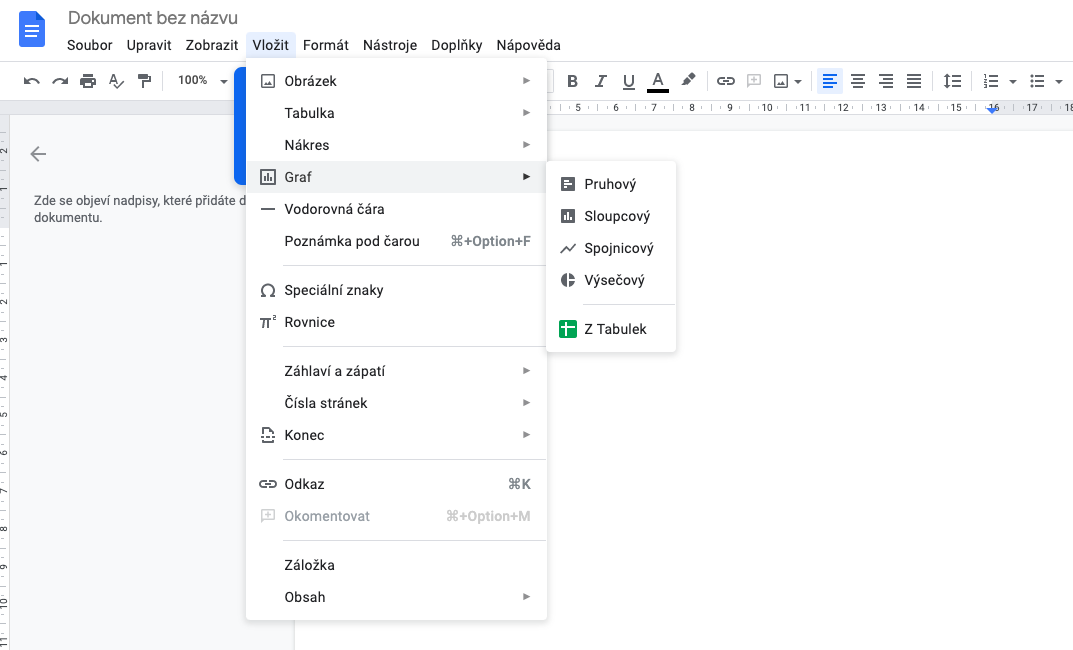Toggle italic formatting
1073x650 pixels.
click(601, 81)
